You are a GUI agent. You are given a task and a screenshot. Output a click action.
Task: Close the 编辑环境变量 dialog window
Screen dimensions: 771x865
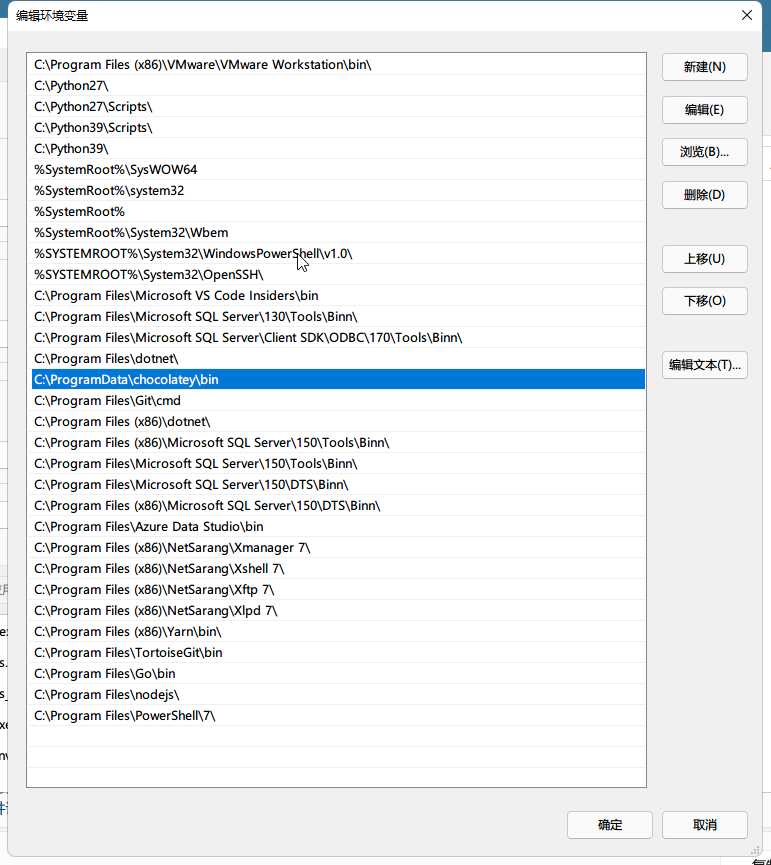point(746,15)
